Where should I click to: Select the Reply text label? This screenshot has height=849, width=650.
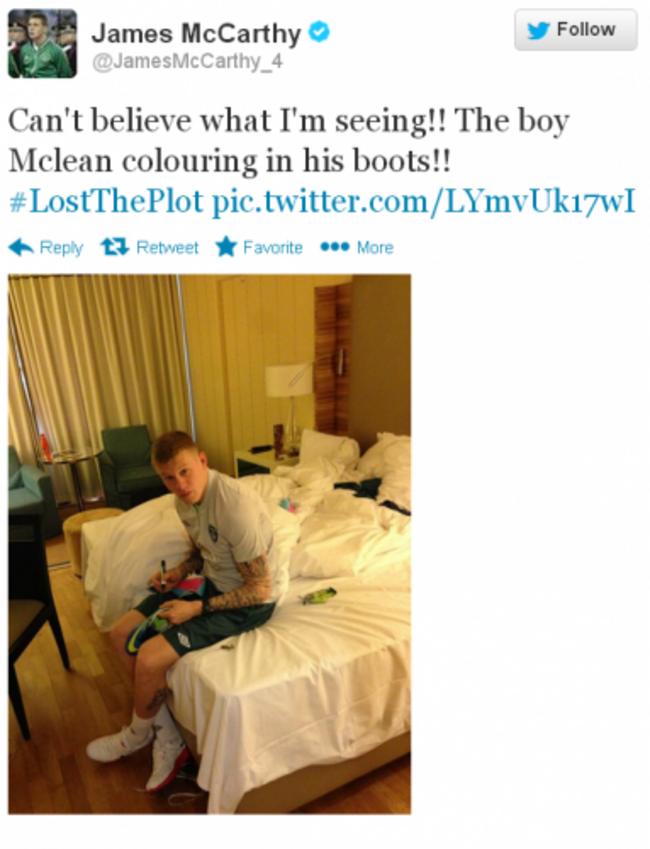(x=61, y=248)
